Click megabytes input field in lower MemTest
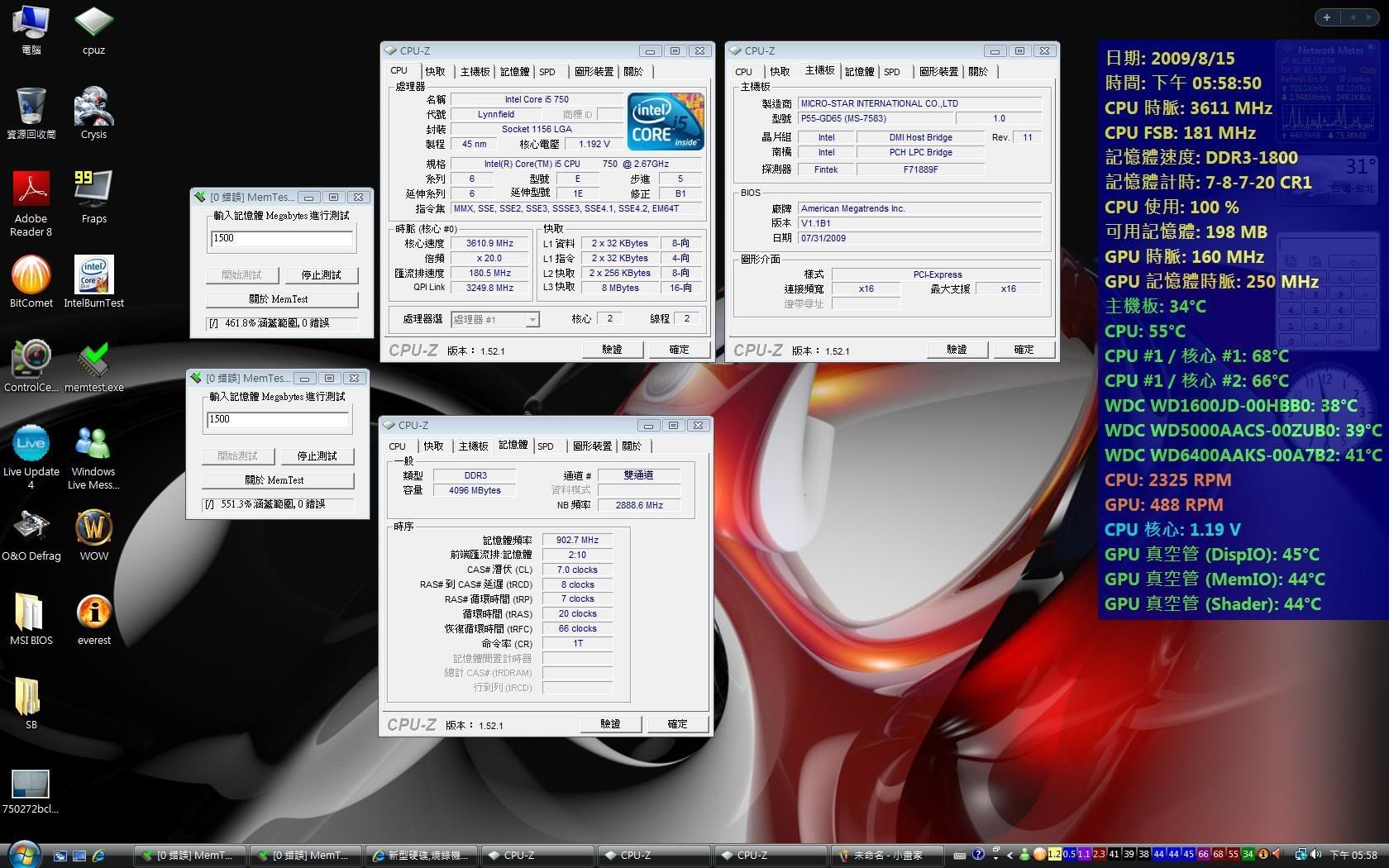The image size is (1389, 868). 279,419
